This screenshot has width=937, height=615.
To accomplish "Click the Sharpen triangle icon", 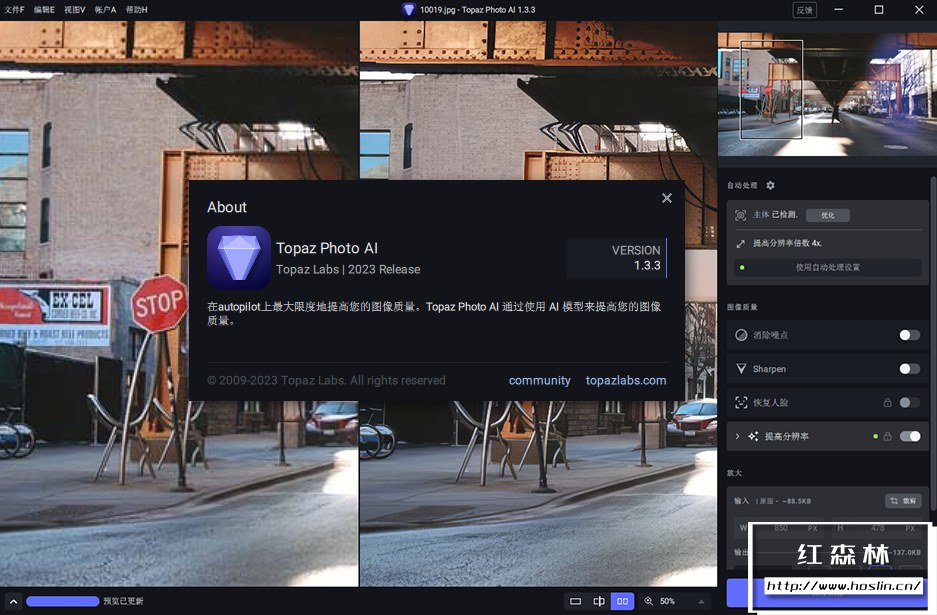I will click(741, 369).
